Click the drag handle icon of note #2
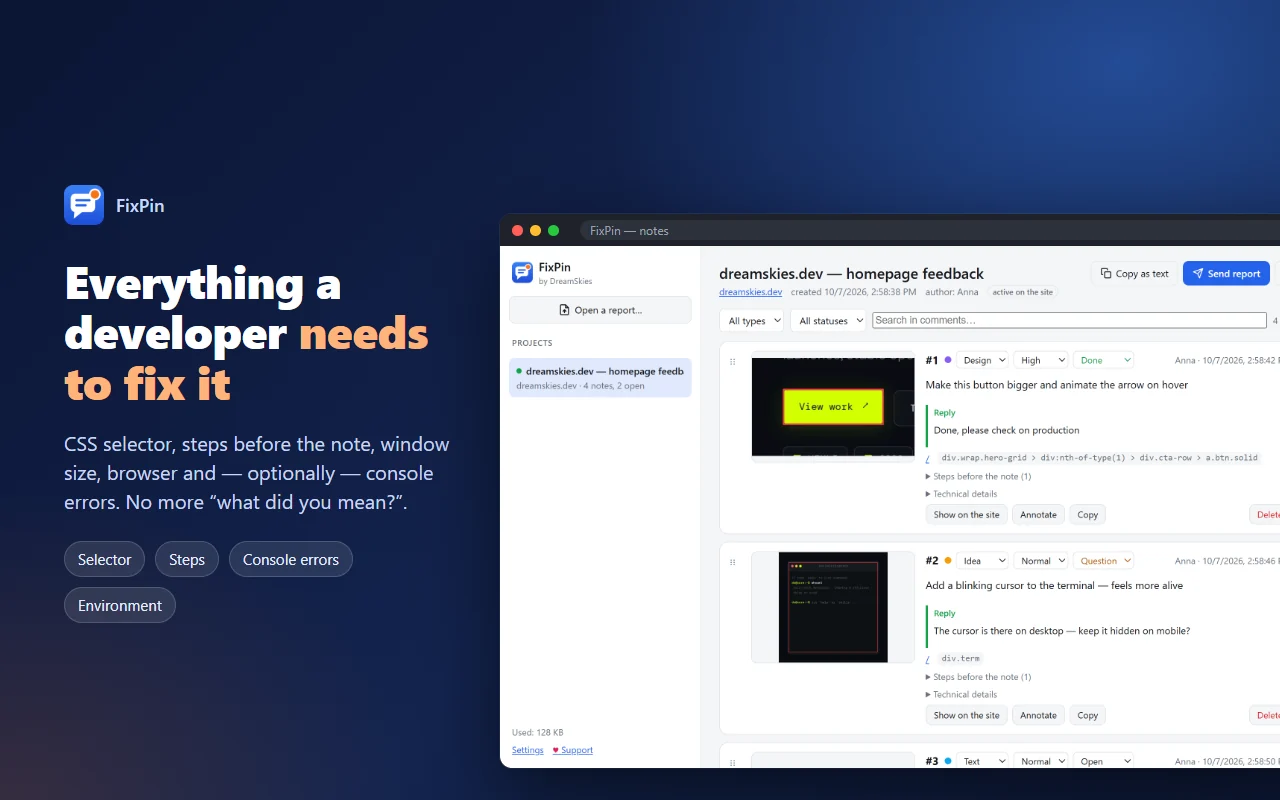The image size is (1280, 800). [733, 562]
